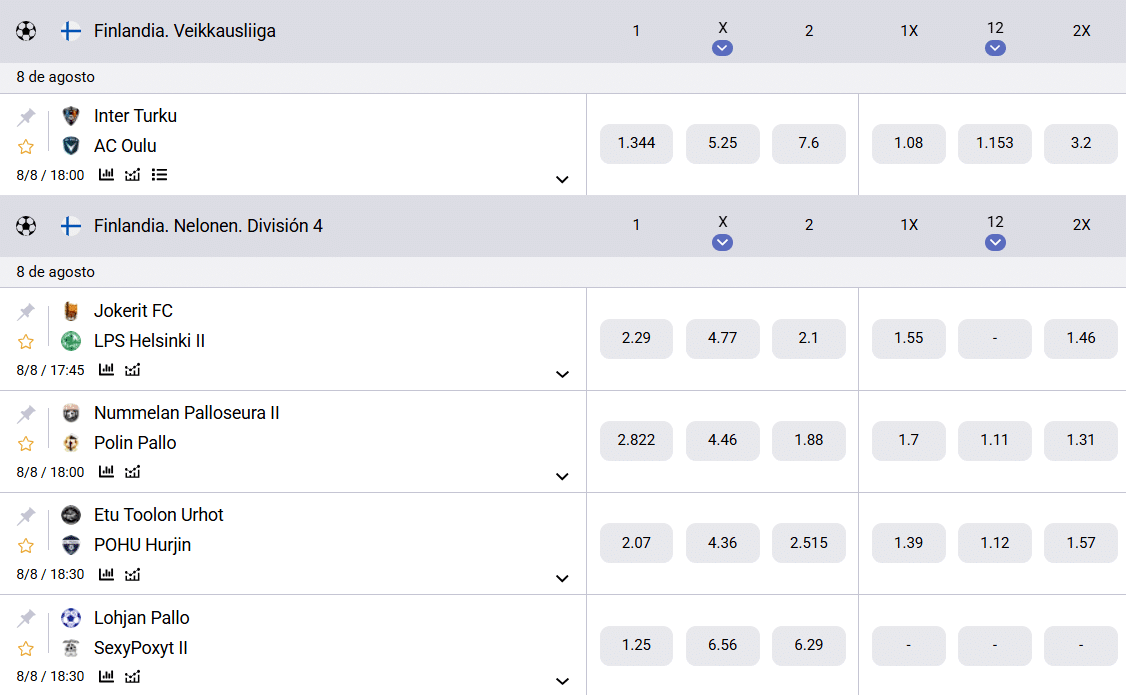Open Finlandia. Veikkausliiga league title
The height and width of the screenshot is (695, 1126).
coord(185,31)
